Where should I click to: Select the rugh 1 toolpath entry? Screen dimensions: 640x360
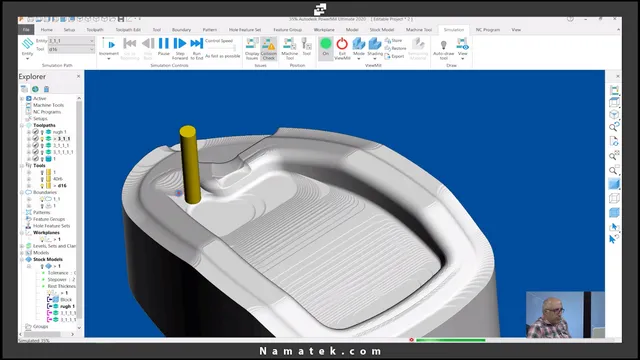click(x=60, y=132)
